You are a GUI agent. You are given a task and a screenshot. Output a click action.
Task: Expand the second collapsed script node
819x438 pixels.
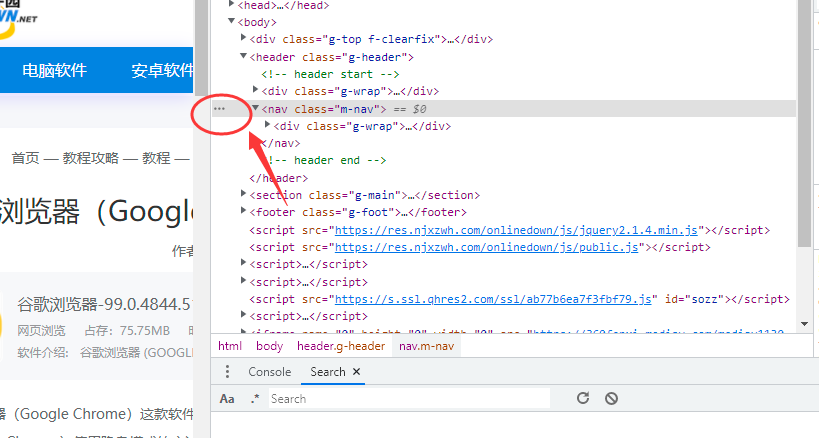(243, 281)
